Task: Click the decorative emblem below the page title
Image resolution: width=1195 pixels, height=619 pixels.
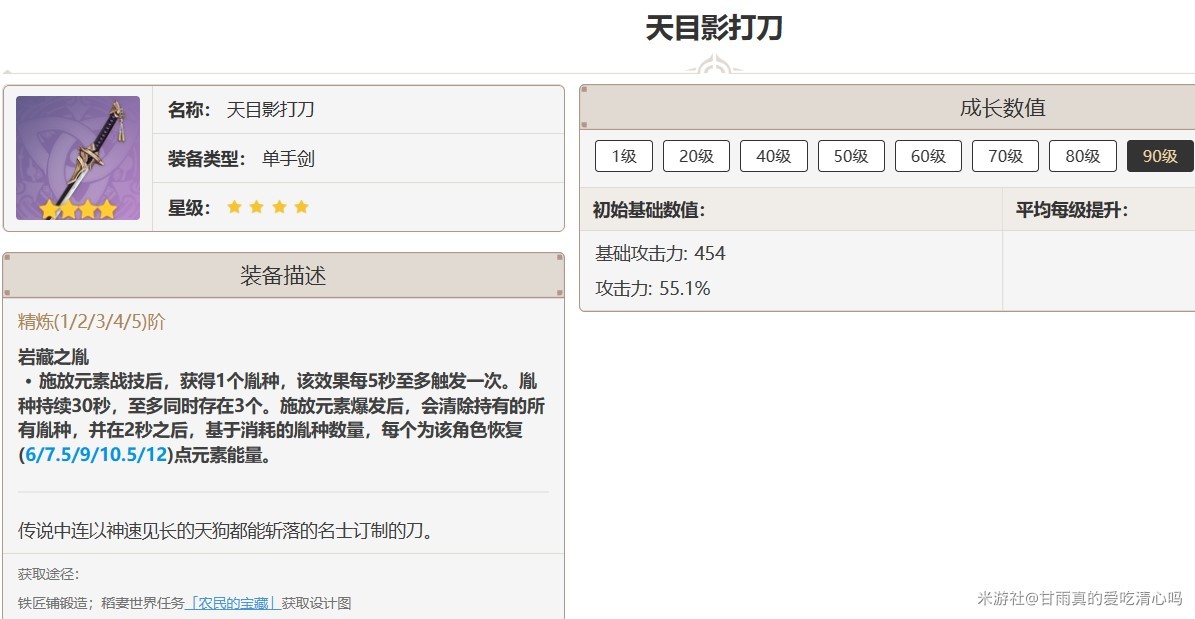Action: (x=713, y=68)
